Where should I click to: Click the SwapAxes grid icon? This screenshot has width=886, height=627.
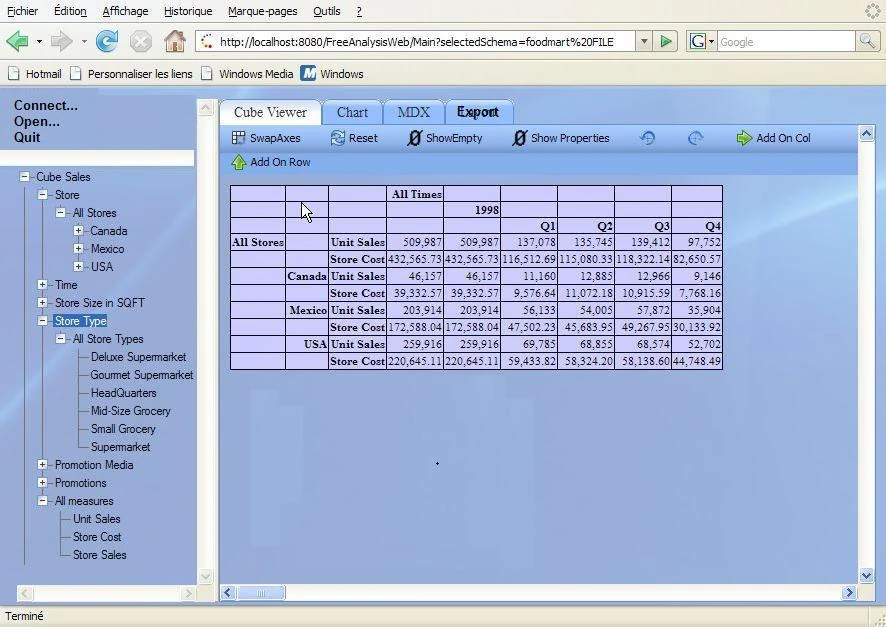coord(238,138)
